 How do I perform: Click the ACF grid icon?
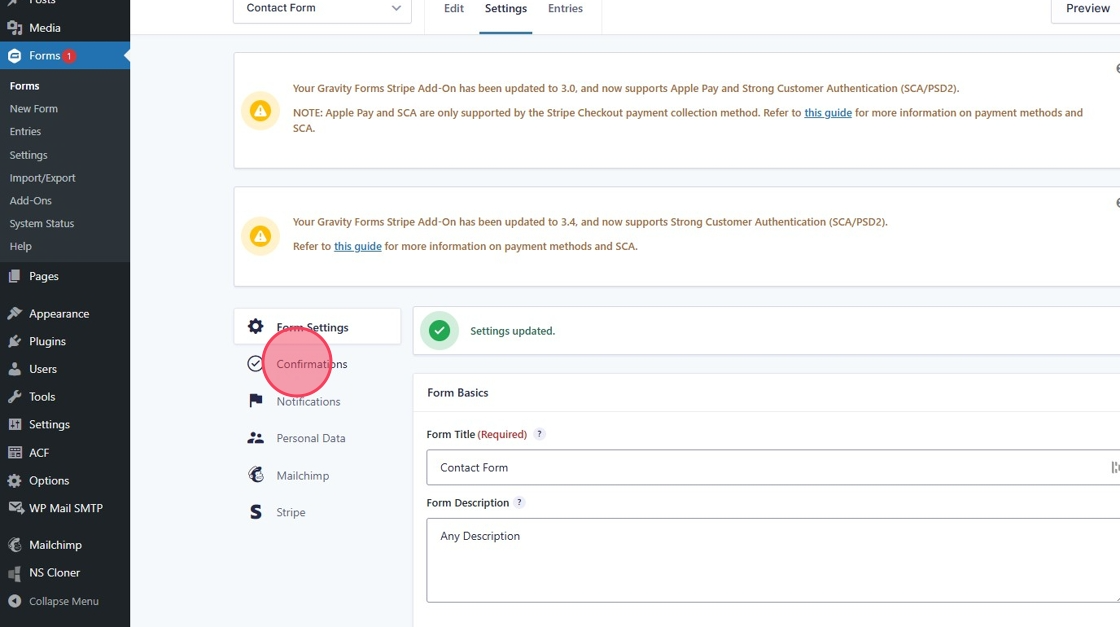coord(14,453)
